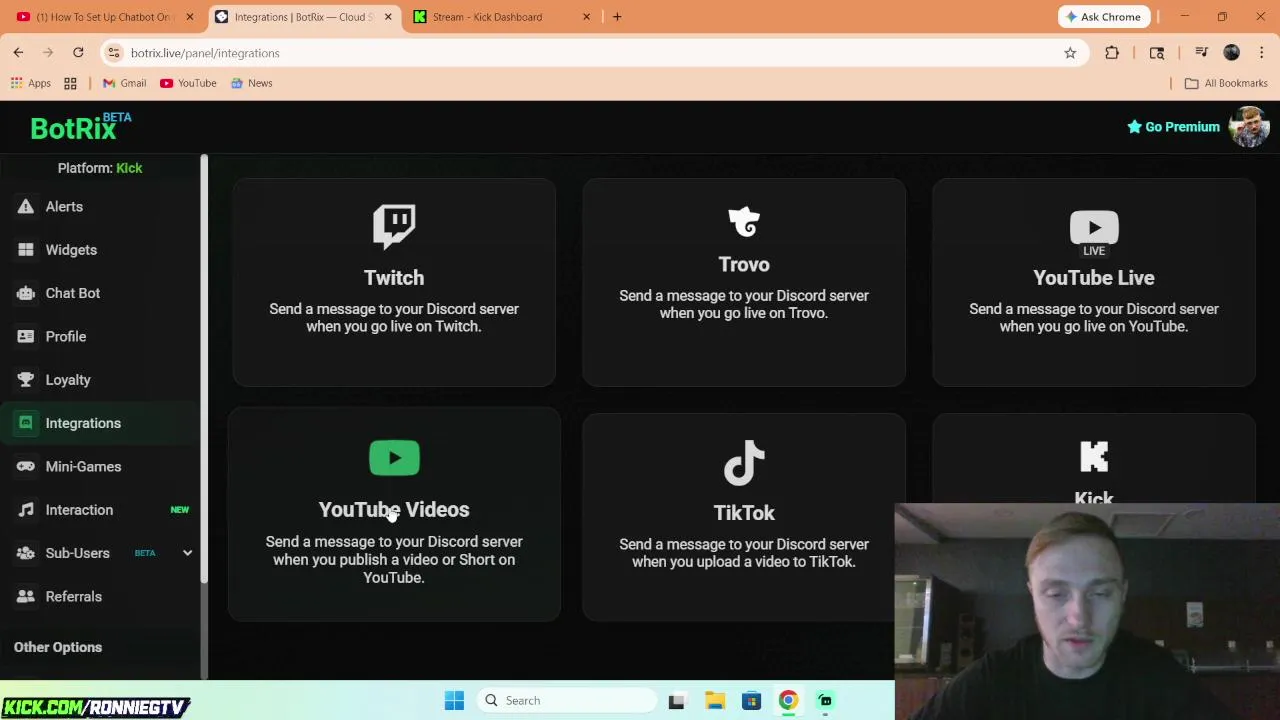Image resolution: width=1280 pixels, height=720 pixels.
Task: Open the Chrome three-dot menu
Action: (x=1262, y=53)
